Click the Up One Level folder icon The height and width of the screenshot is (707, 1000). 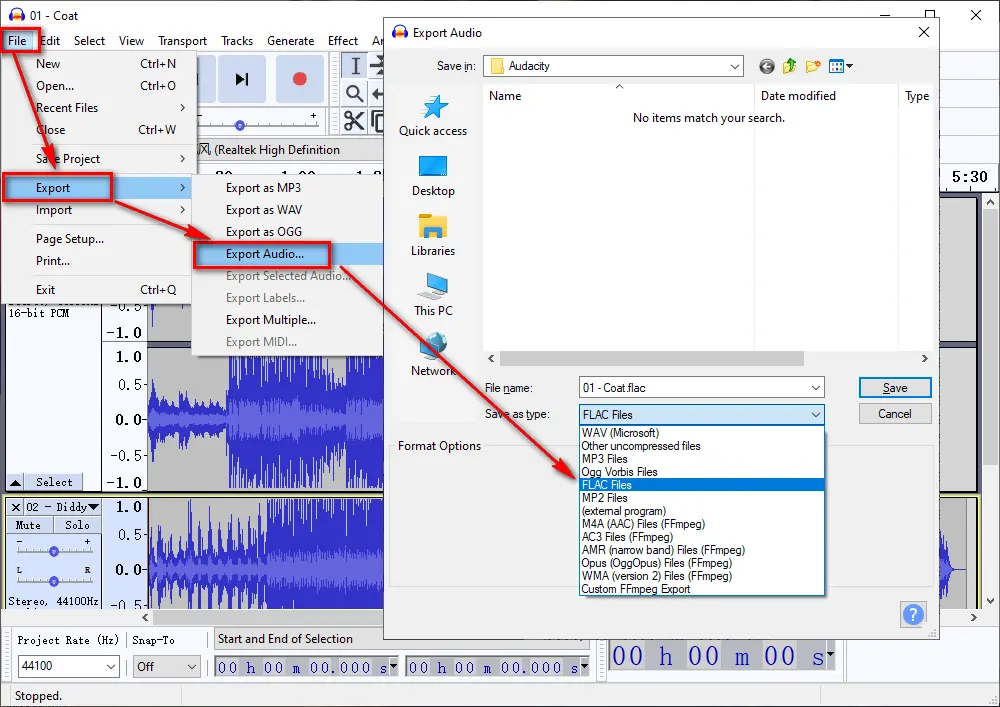[x=790, y=66]
